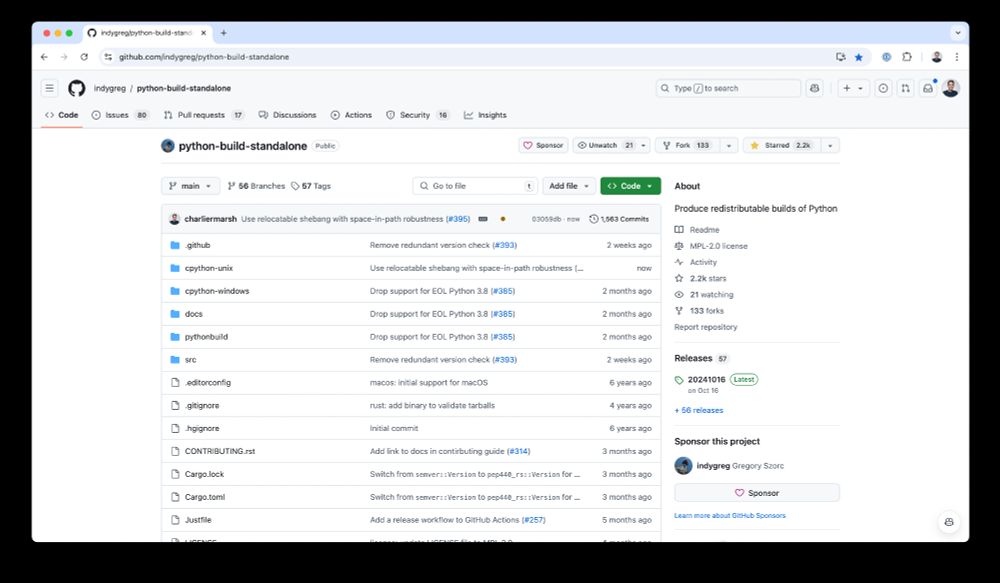1000x583 pixels.
Task: View 57 Tags
Action: click(311, 186)
